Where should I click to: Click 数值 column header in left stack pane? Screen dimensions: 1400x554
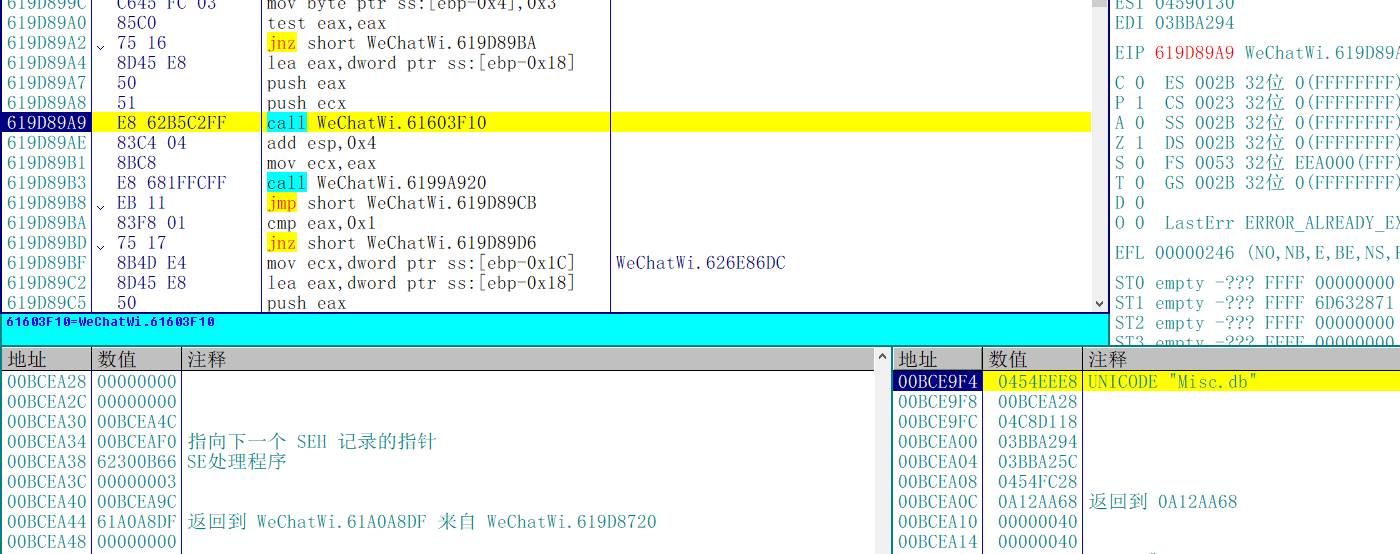[137, 359]
